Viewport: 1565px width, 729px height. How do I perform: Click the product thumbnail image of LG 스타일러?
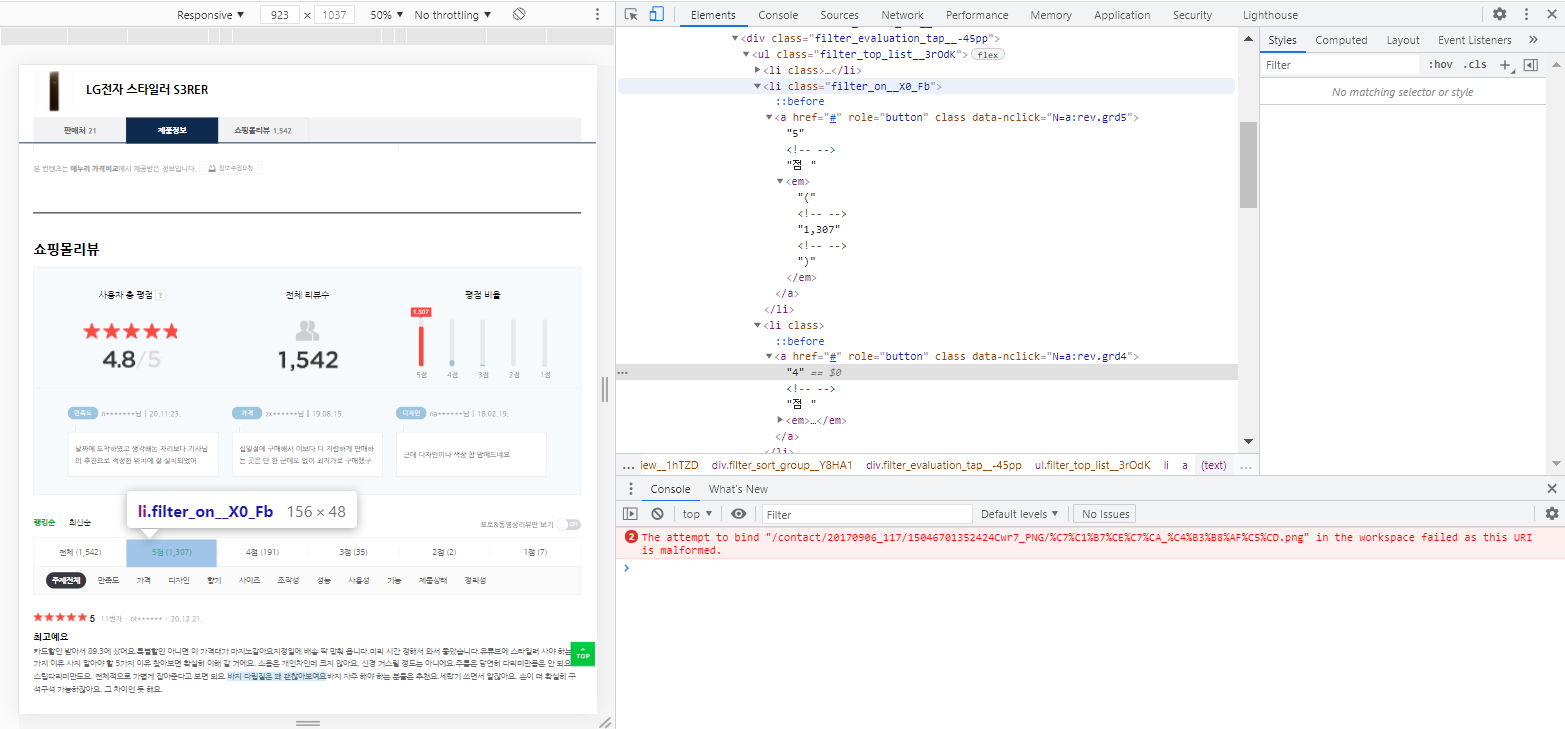click(x=54, y=91)
